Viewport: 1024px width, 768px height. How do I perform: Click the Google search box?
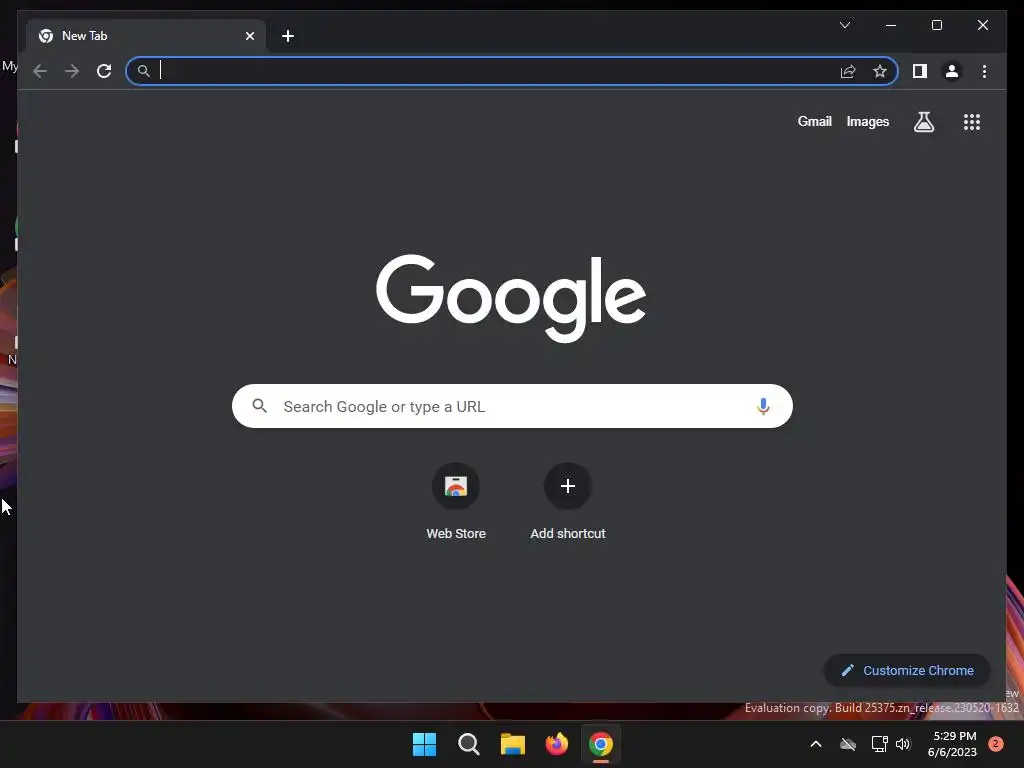(512, 406)
